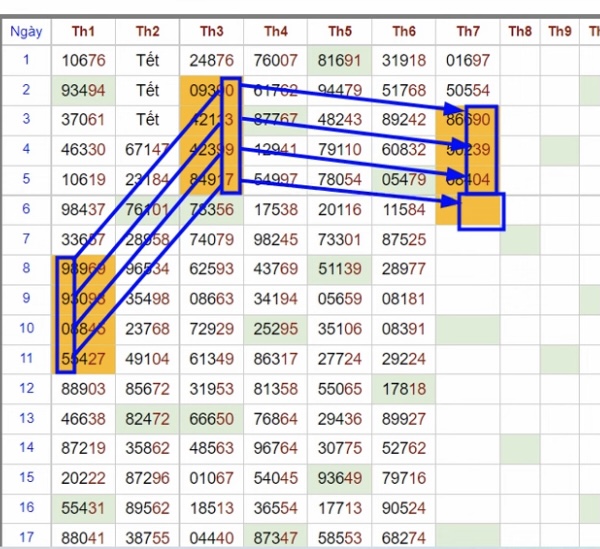
Task: Select the green 55431 cell
Action: click(83, 508)
